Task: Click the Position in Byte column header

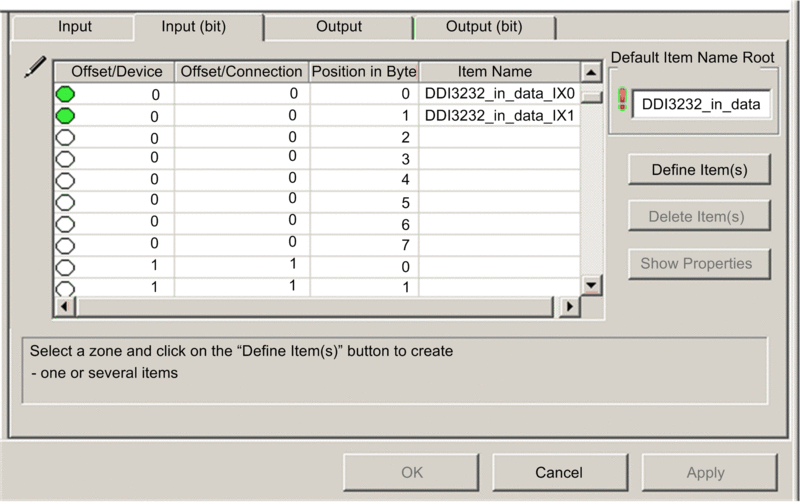Action: 363,72
